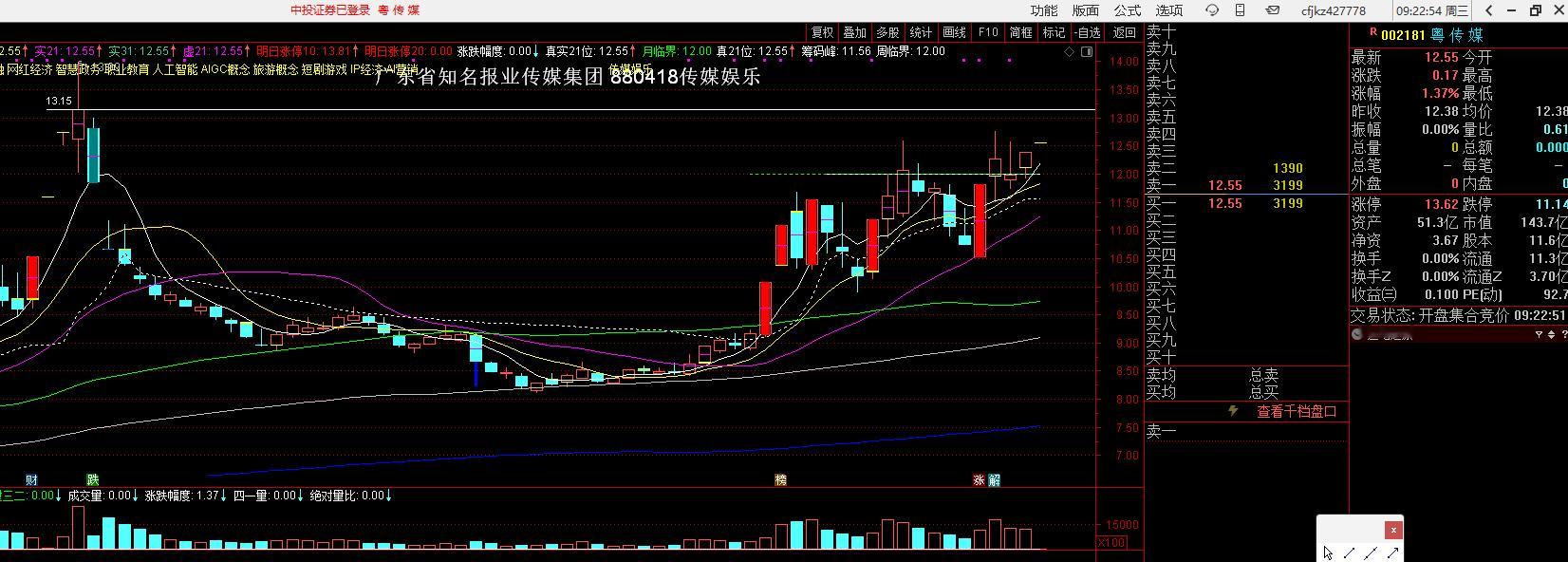Click the 卖一 price 12.55 in order book
Viewport: 1568px width, 562px height.
click(x=1224, y=185)
